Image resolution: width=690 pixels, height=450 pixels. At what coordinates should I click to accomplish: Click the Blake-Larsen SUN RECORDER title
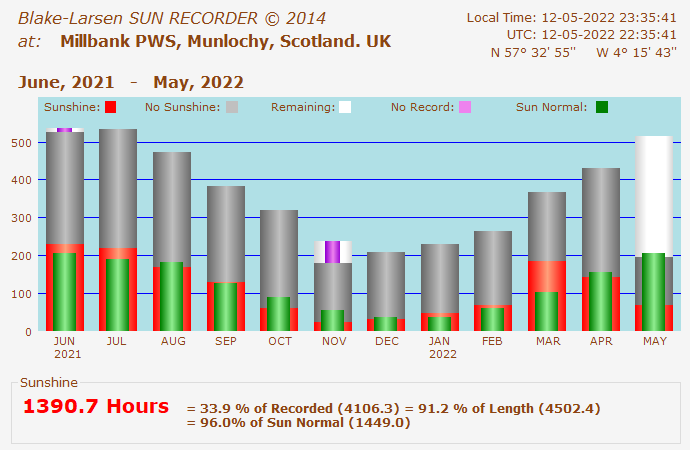click(x=172, y=18)
